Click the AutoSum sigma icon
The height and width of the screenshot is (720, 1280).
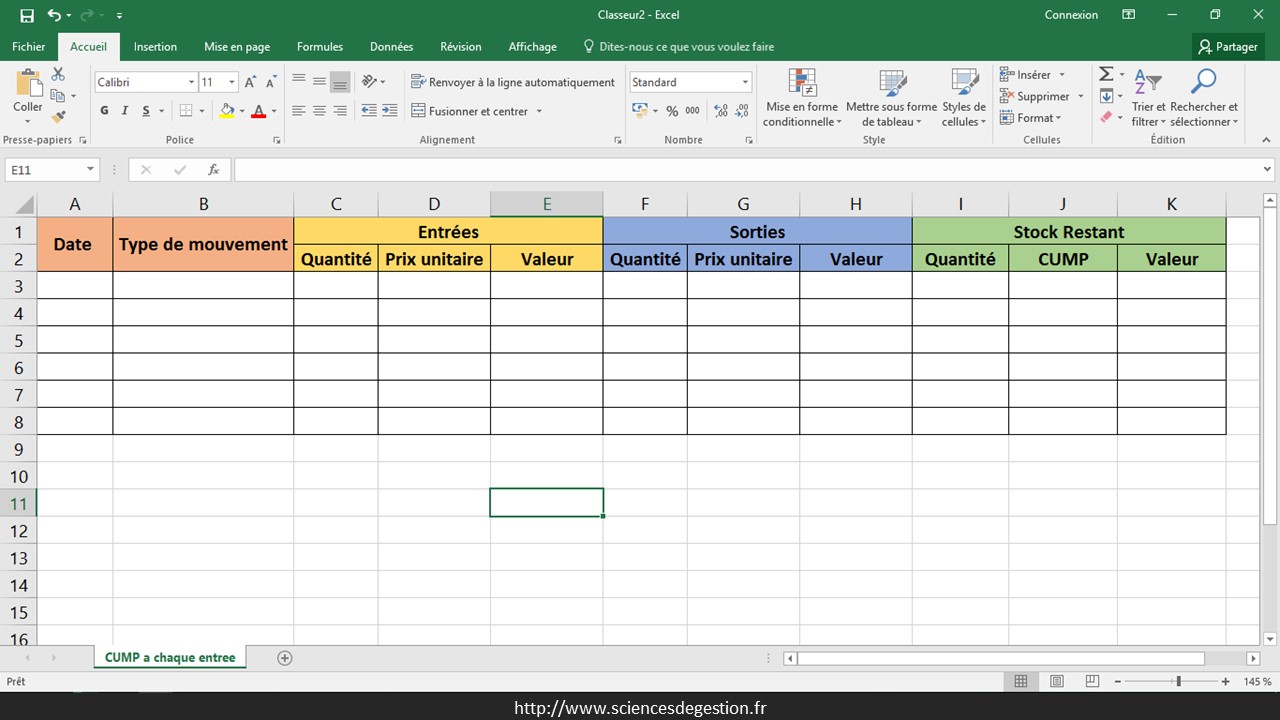pos(1106,75)
